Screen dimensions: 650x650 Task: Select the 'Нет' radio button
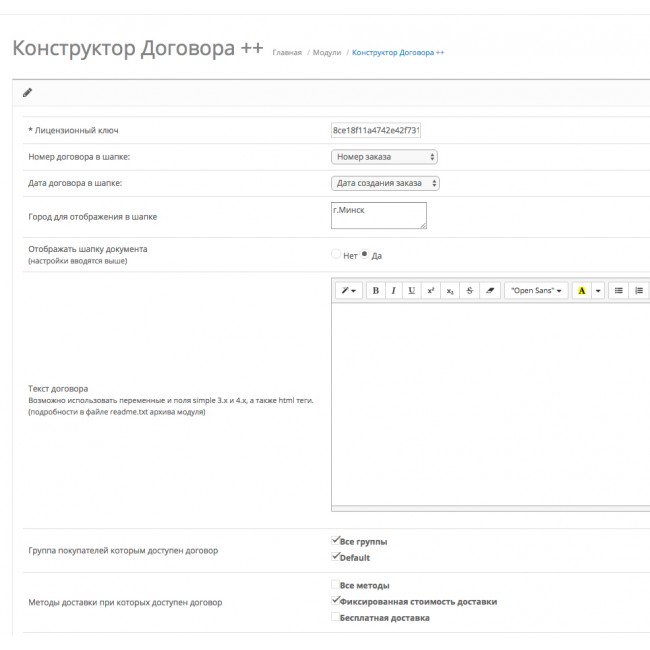click(x=336, y=254)
